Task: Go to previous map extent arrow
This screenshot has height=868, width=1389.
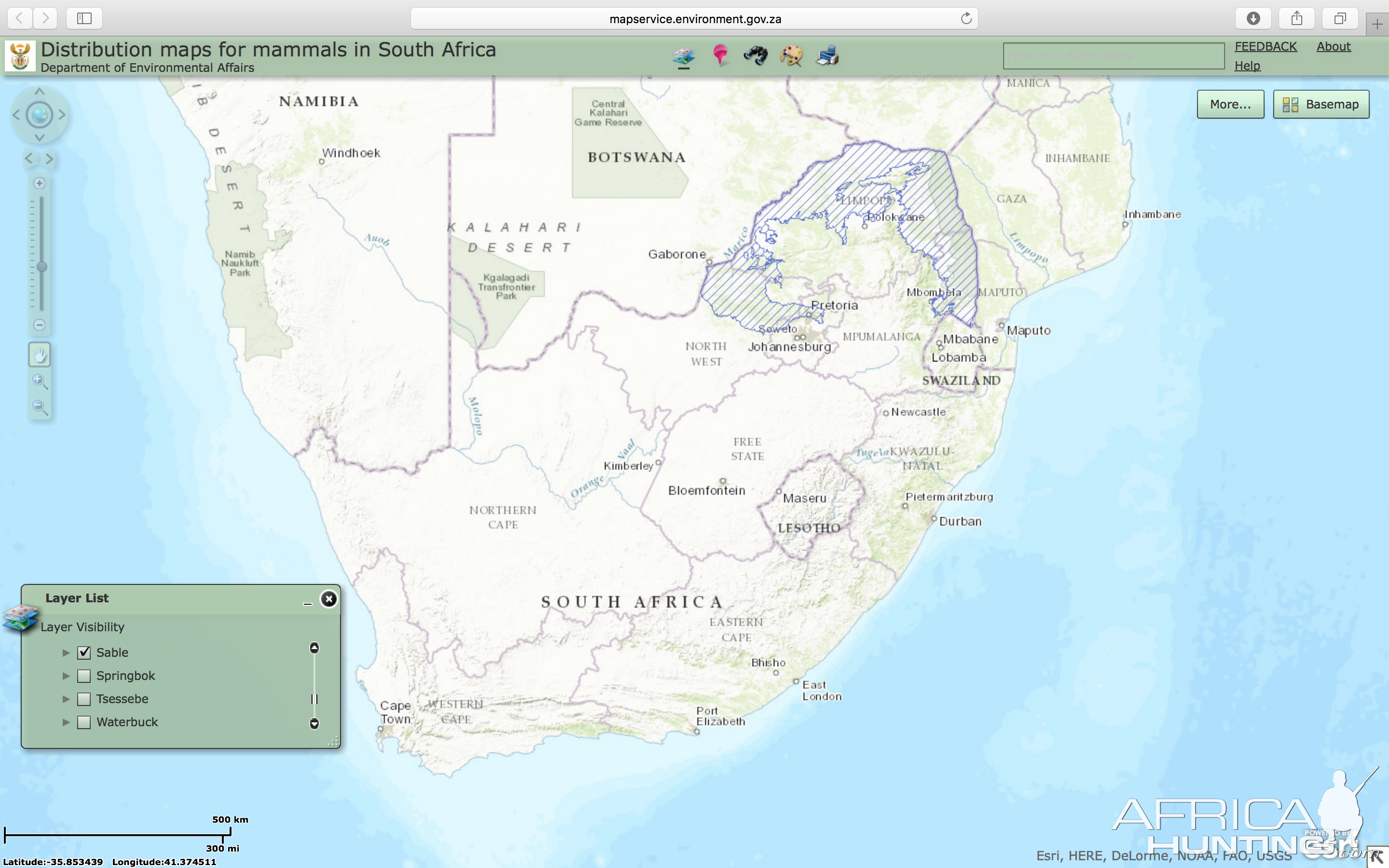Action: pyautogui.click(x=29, y=159)
